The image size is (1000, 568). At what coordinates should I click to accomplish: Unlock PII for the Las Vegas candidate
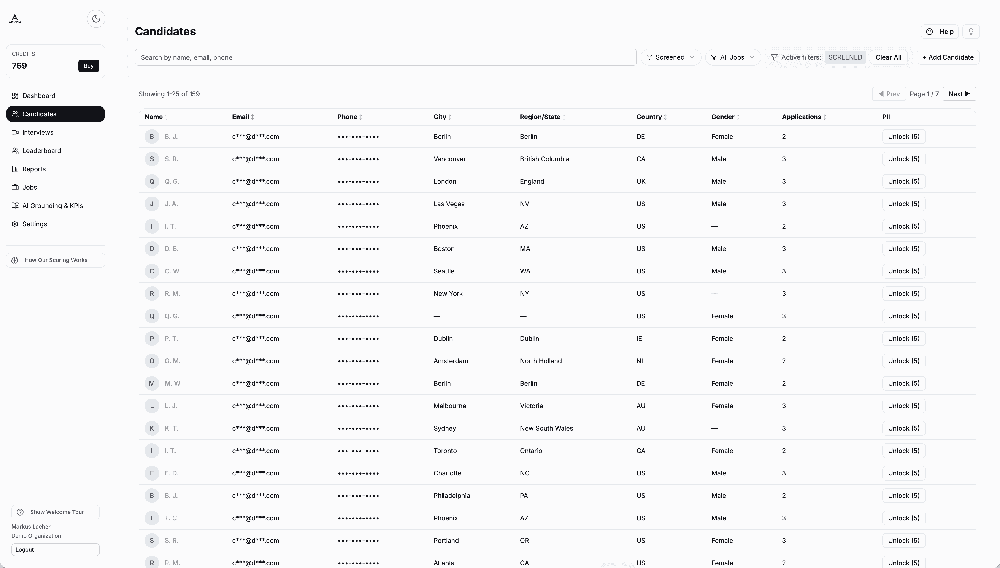904,204
